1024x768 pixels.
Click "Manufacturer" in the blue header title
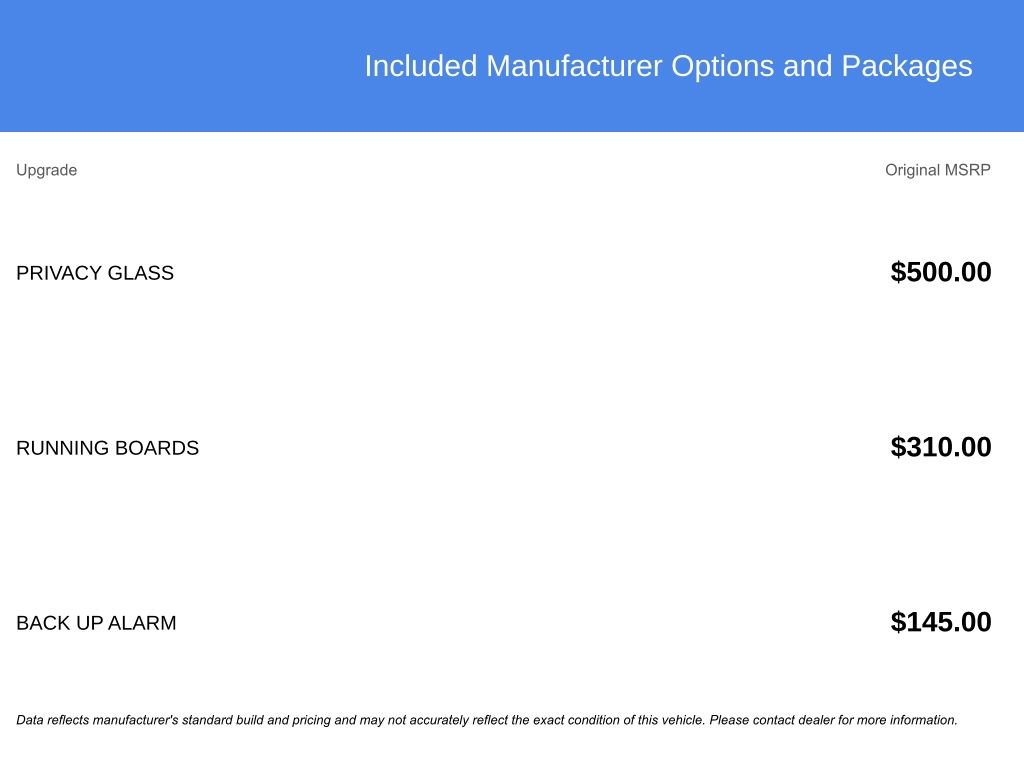(x=574, y=66)
